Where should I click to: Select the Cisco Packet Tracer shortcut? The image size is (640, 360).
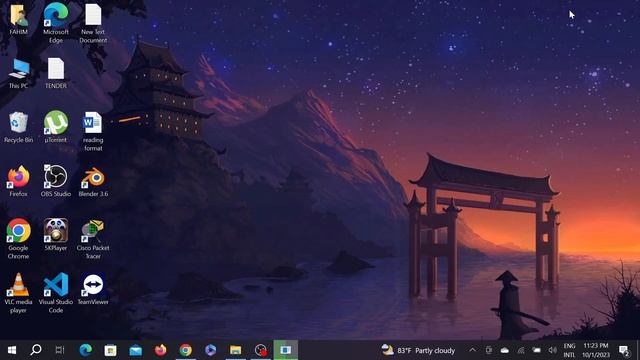(93, 239)
